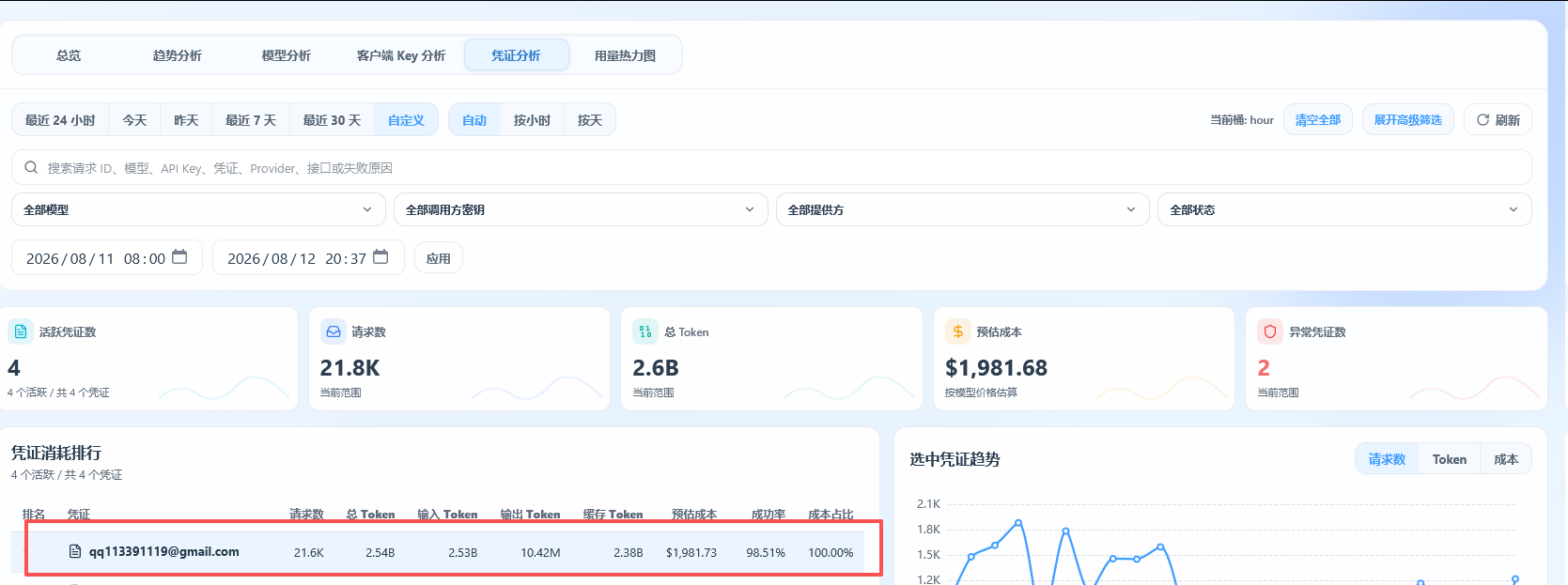1568x585 pixels.
Task: Click file icon beside qq113391119@gmail.com
Action: [x=75, y=551]
